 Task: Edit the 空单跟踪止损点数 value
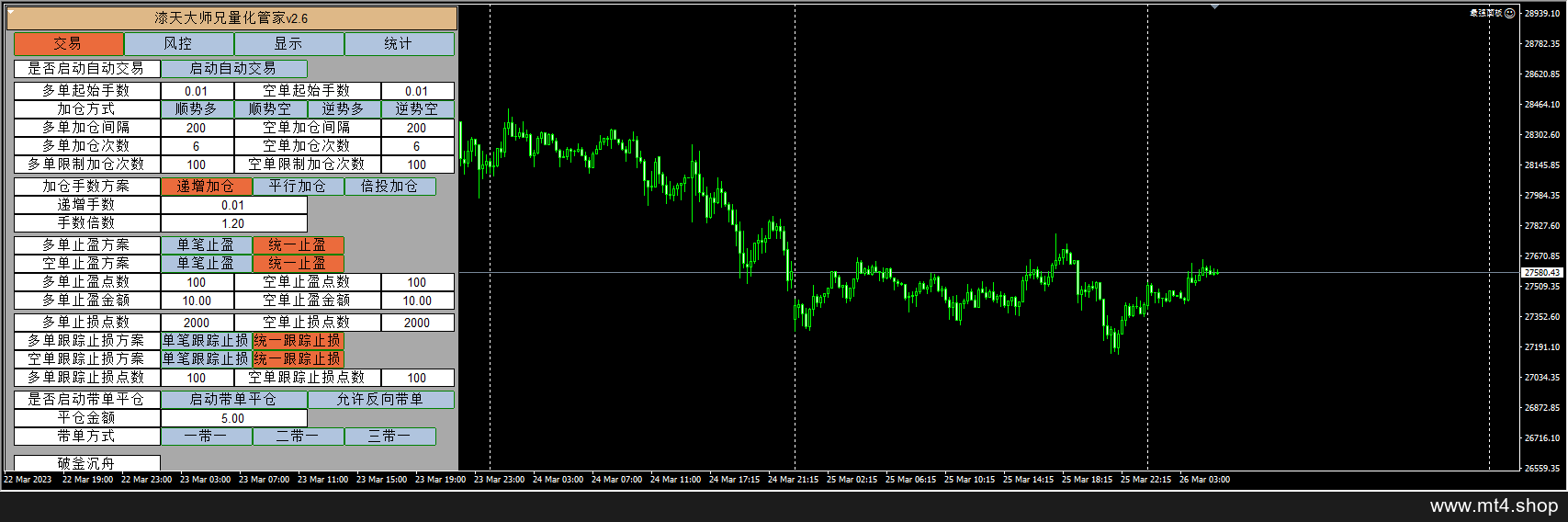coord(418,377)
